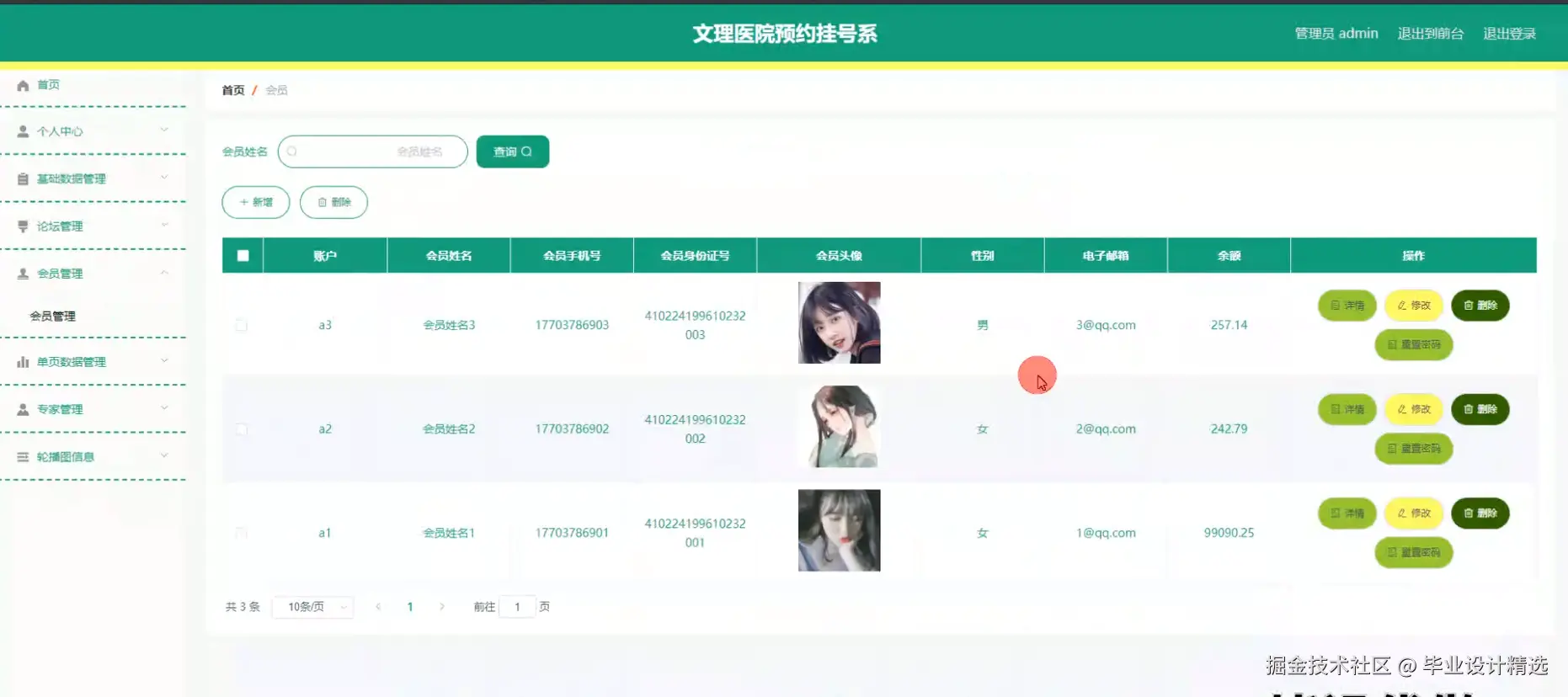The image size is (1568, 697).
Task: Click the avatar thumbnail of member a1
Action: (x=840, y=530)
